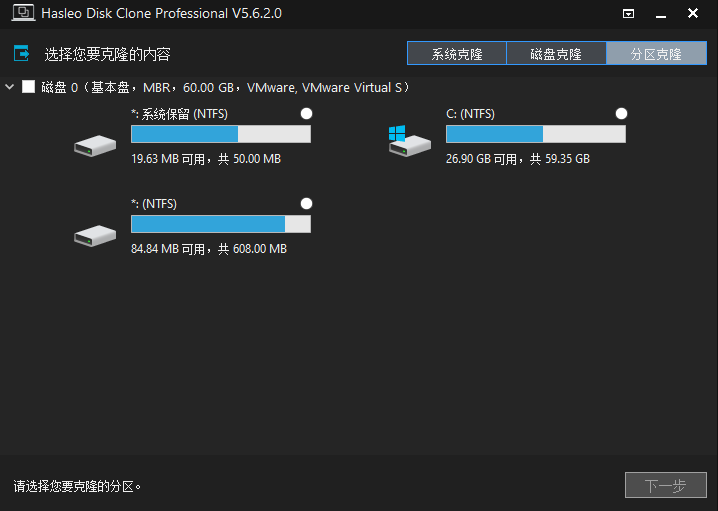
Task: Select the 608.00 MB NTFS partition radio button
Action: [306, 203]
